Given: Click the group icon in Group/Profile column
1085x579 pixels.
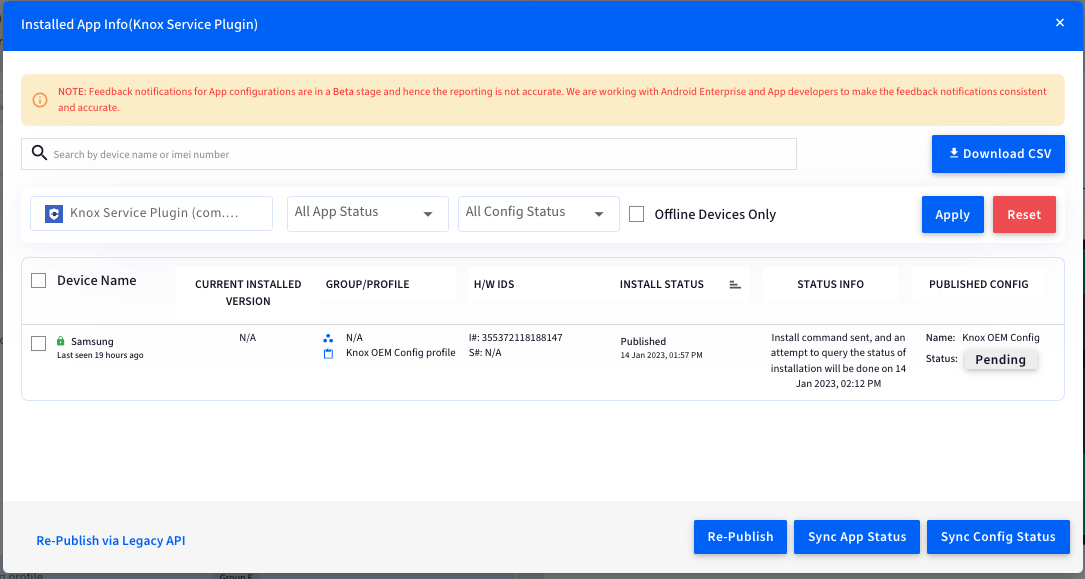Looking at the screenshot, I should [x=328, y=339].
